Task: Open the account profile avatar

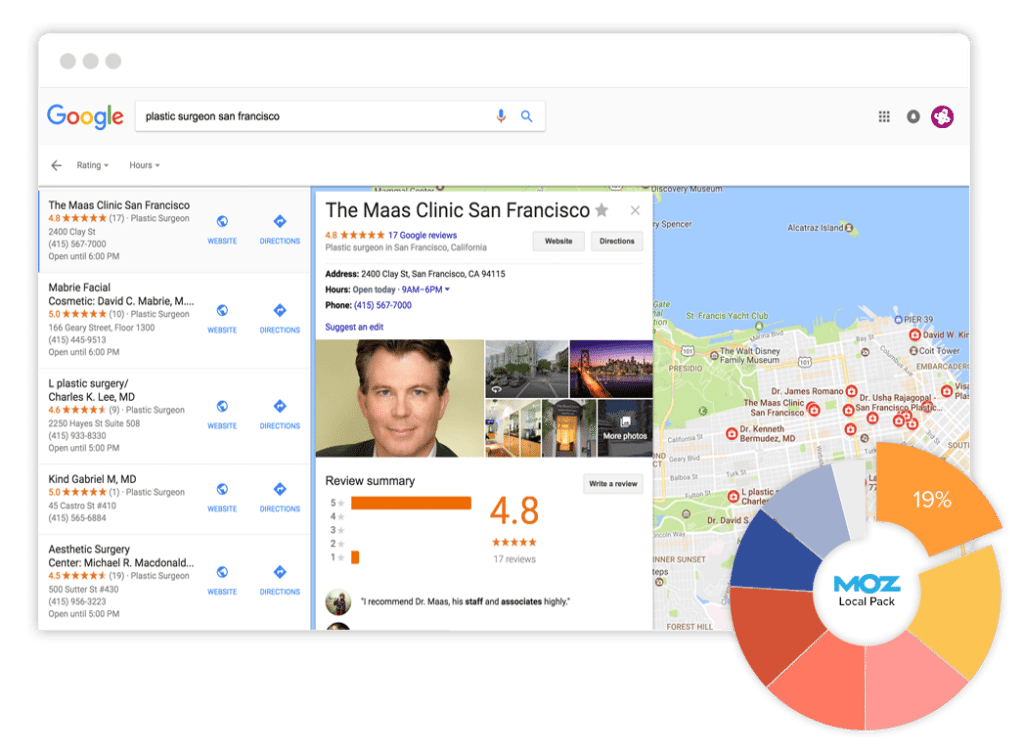Action: 942,116
